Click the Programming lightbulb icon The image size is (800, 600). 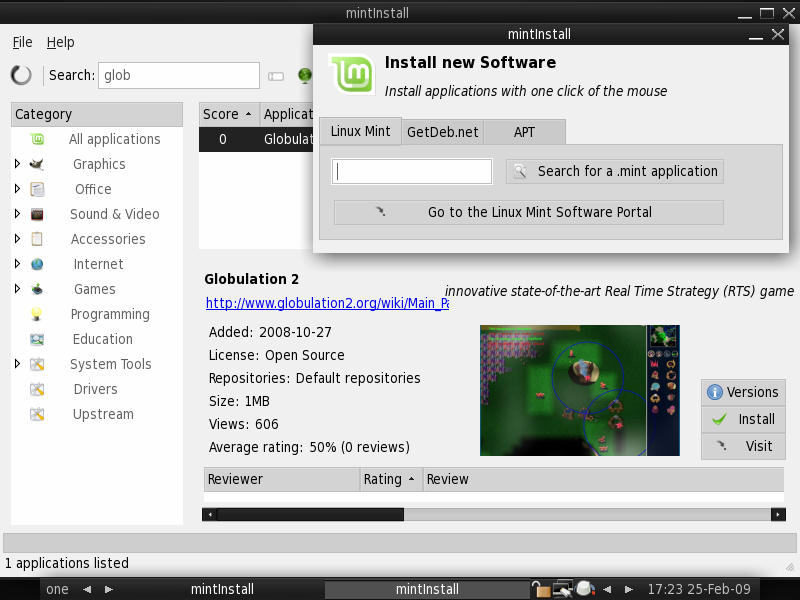click(x=36, y=314)
